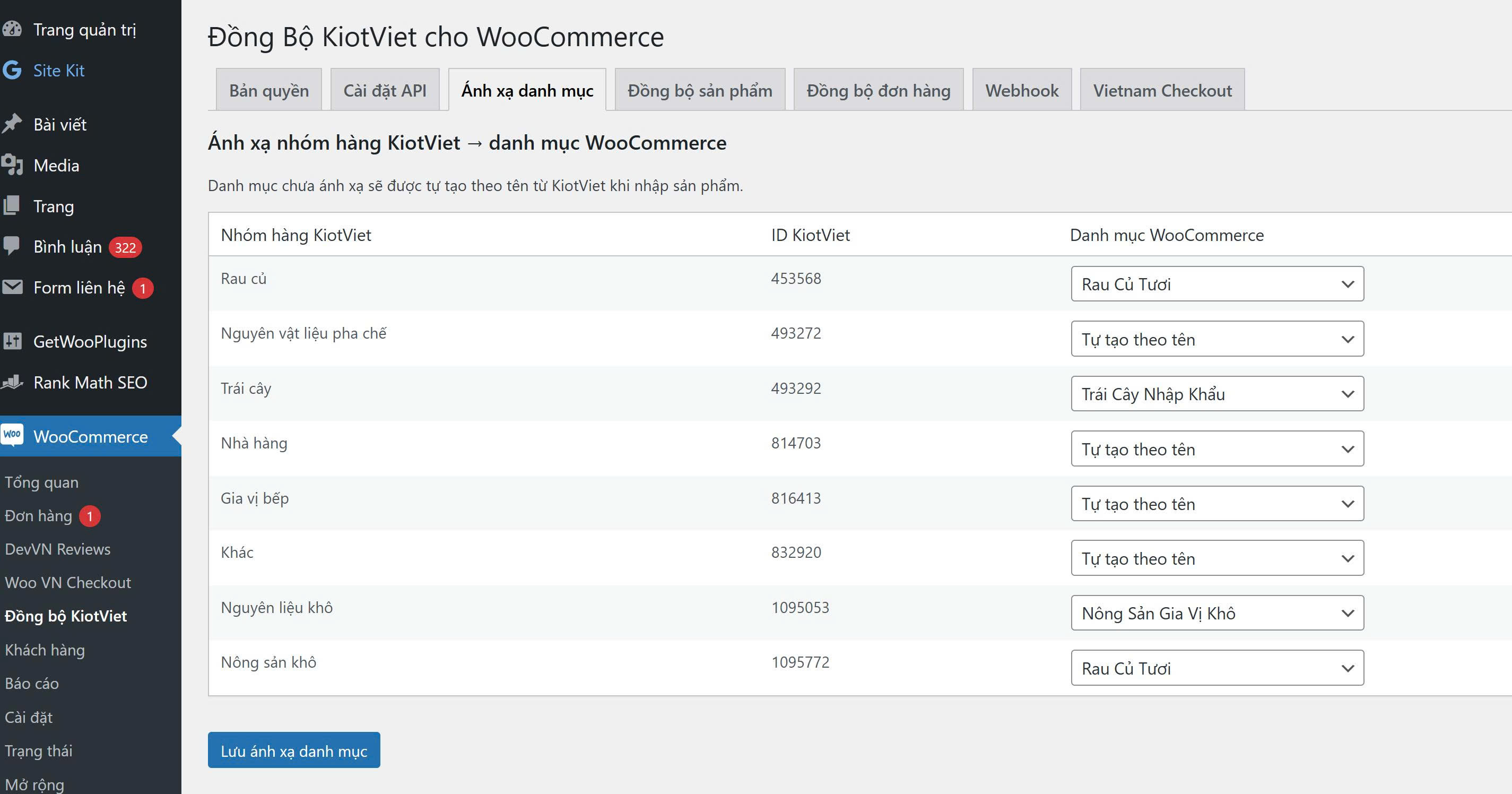Open dropdown for Nguyên vật liệu pha chế
Viewport: 1512px width, 794px height.
(1218, 339)
